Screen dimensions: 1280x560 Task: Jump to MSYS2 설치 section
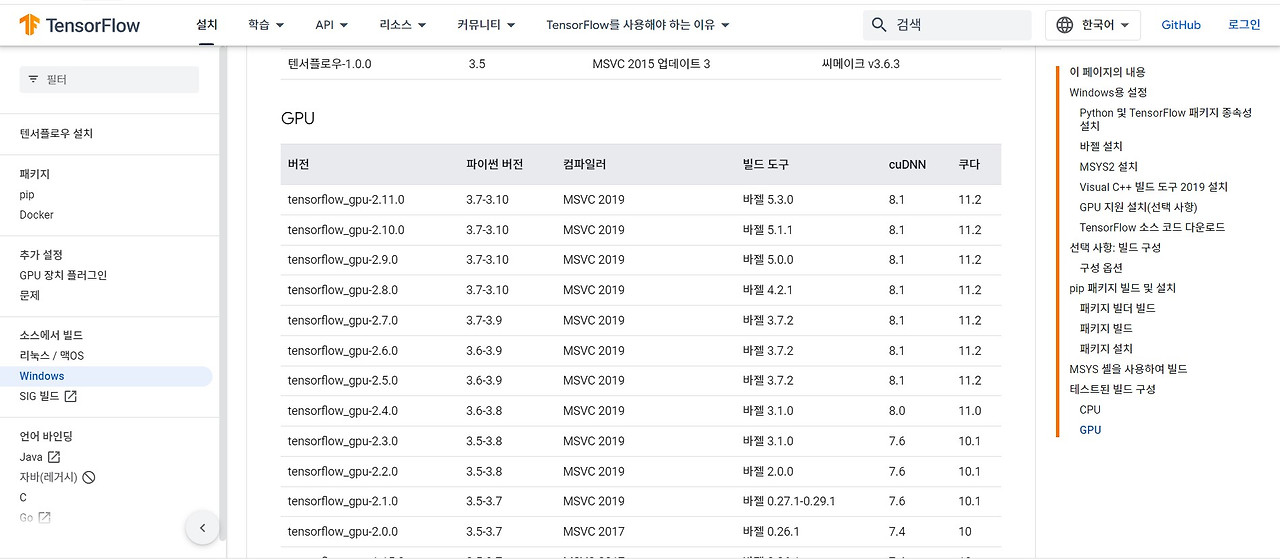(1109, 167)
